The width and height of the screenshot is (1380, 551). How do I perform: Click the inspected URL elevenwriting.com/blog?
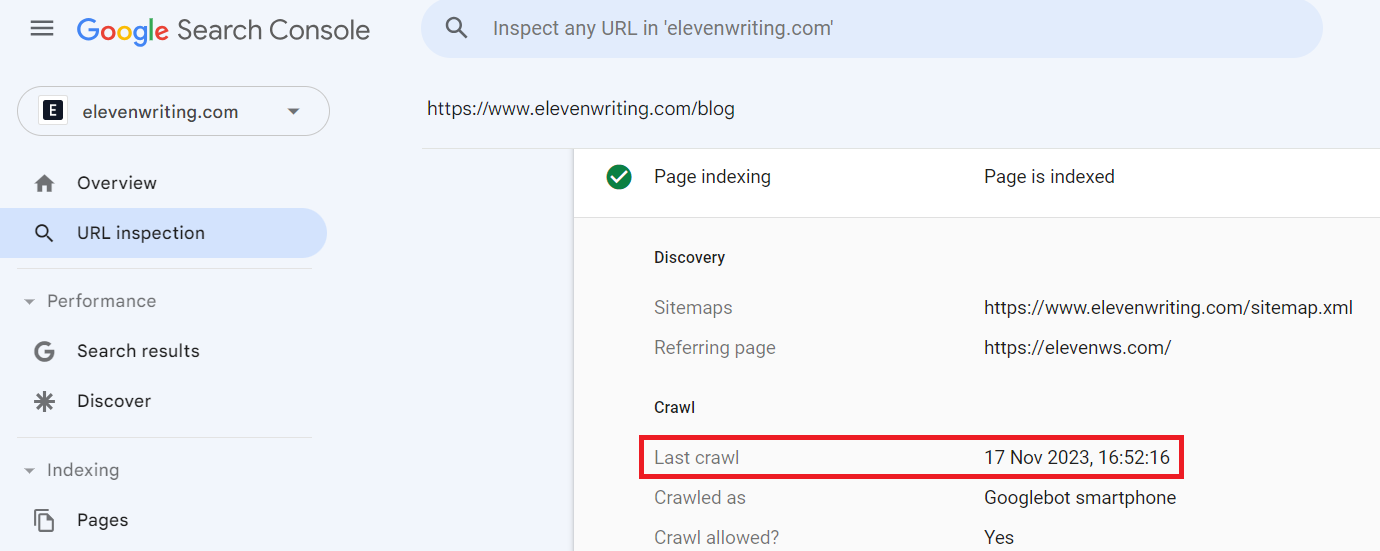581,109
